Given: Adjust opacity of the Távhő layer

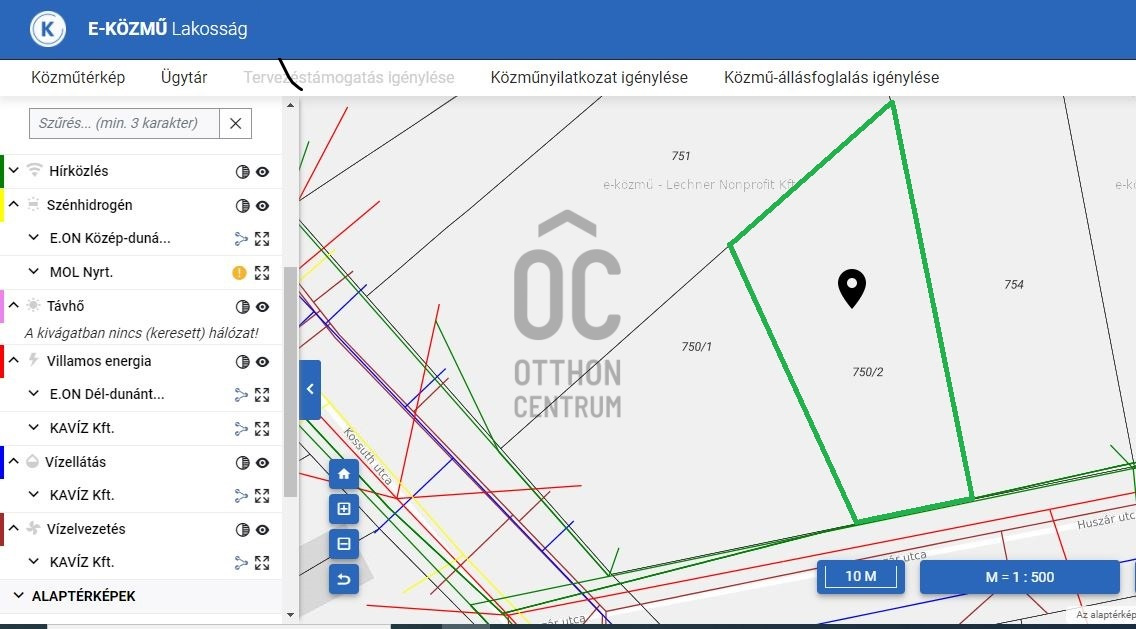Looking at the screenshot, I should tap(241, 307).
